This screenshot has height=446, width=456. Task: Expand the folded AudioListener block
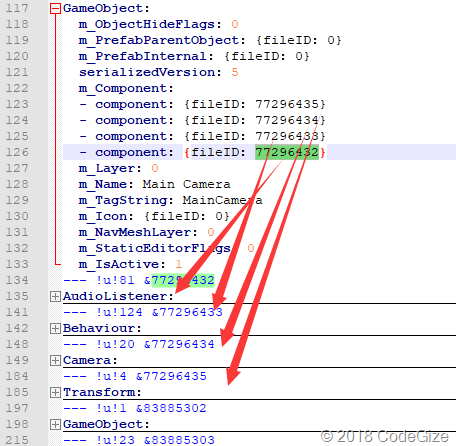55,296
